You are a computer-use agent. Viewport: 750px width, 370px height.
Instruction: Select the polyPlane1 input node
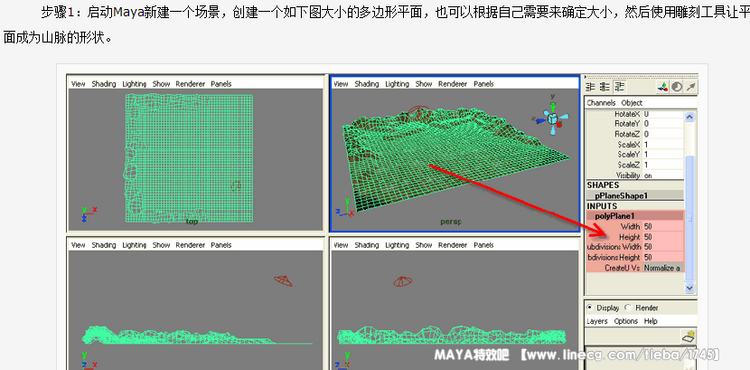click(635, 216)
